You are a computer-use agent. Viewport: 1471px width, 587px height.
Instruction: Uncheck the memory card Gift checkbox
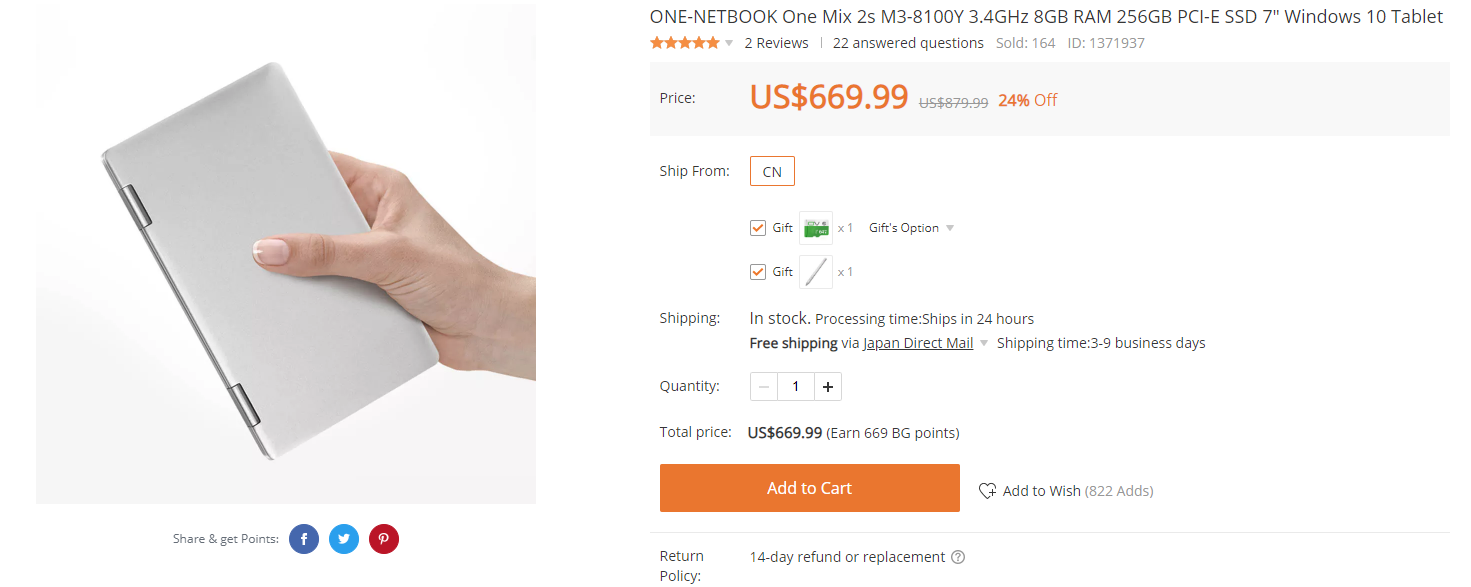[x=758, y=228]
